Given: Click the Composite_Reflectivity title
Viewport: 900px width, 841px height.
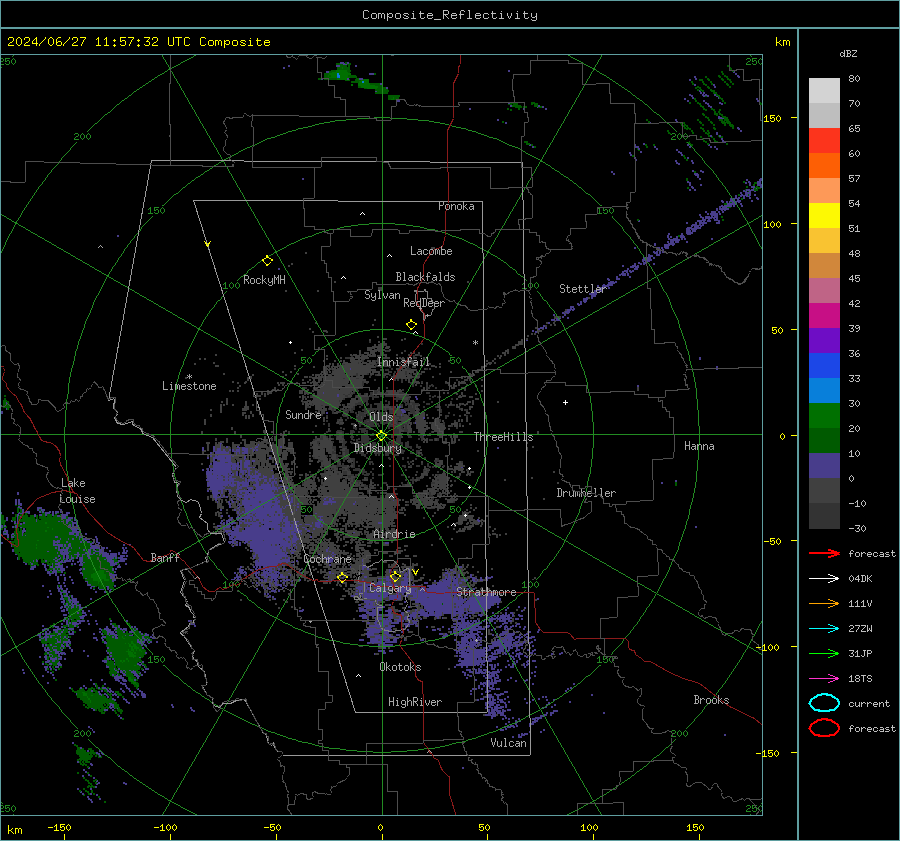Looking at the screenshot, I should pos(450,15).
